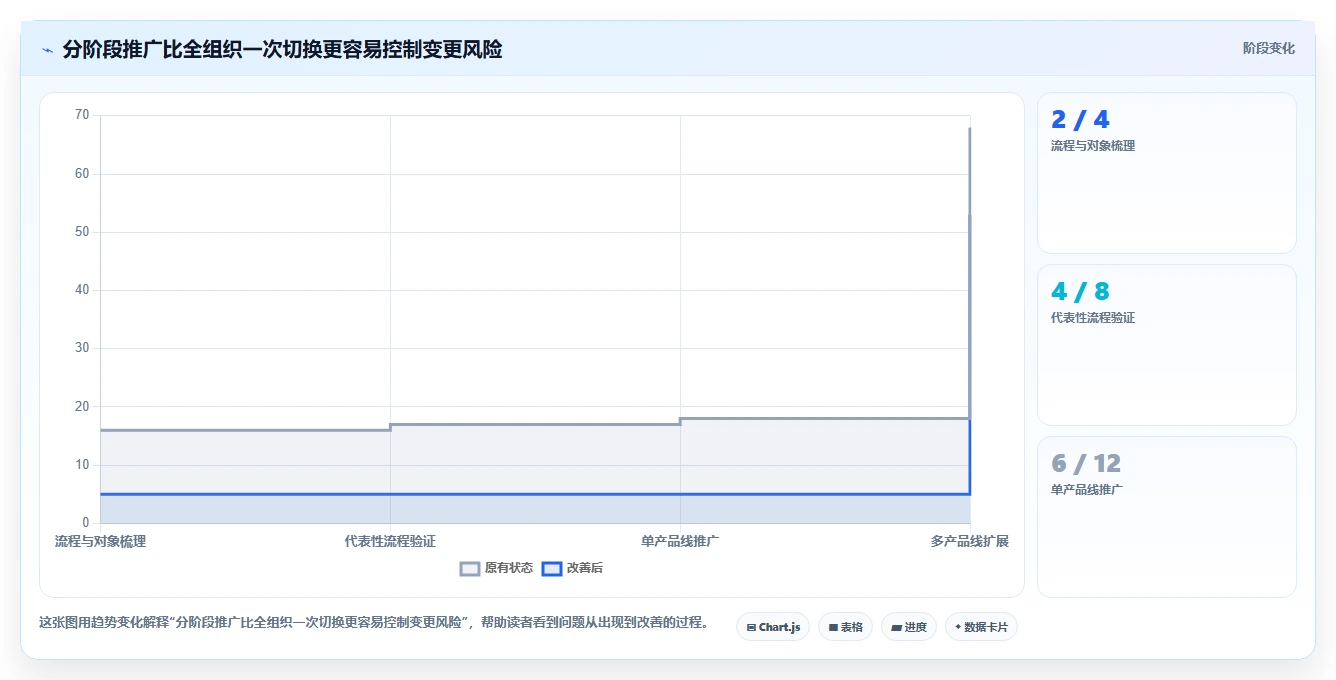Select the 进度 tag chip
Viewport: 1336px width, 680px height.
pyautogui.click(x=908, y=627)
